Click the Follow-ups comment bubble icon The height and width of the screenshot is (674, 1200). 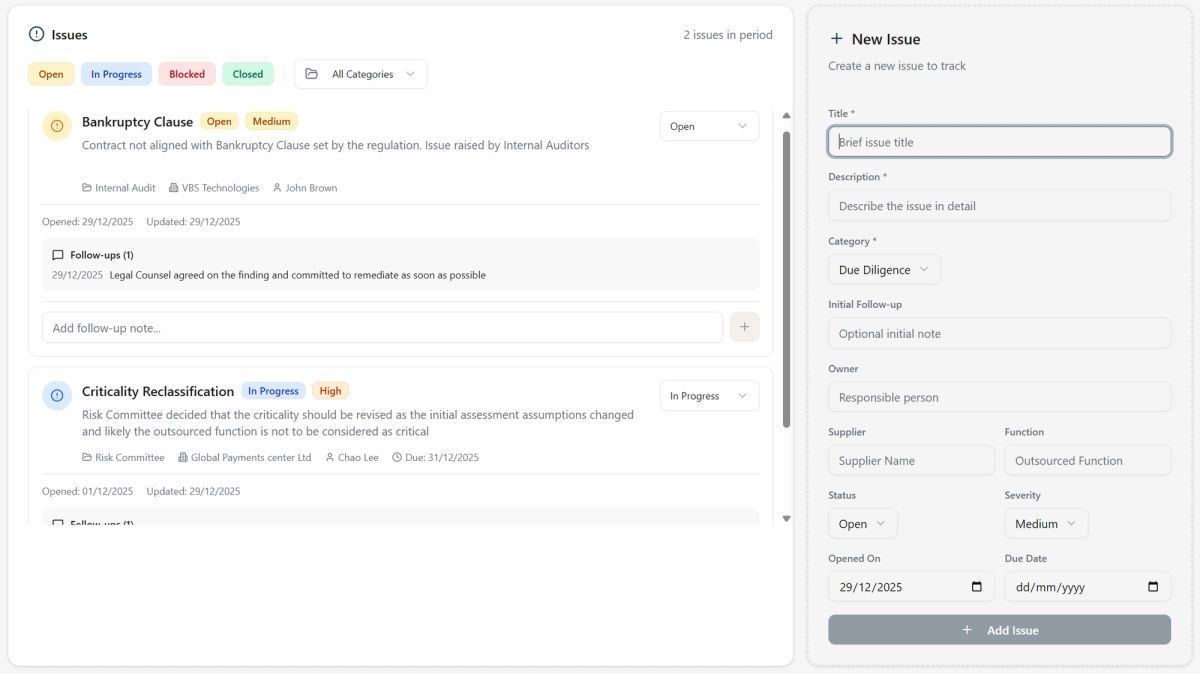(x=58, y=255)
